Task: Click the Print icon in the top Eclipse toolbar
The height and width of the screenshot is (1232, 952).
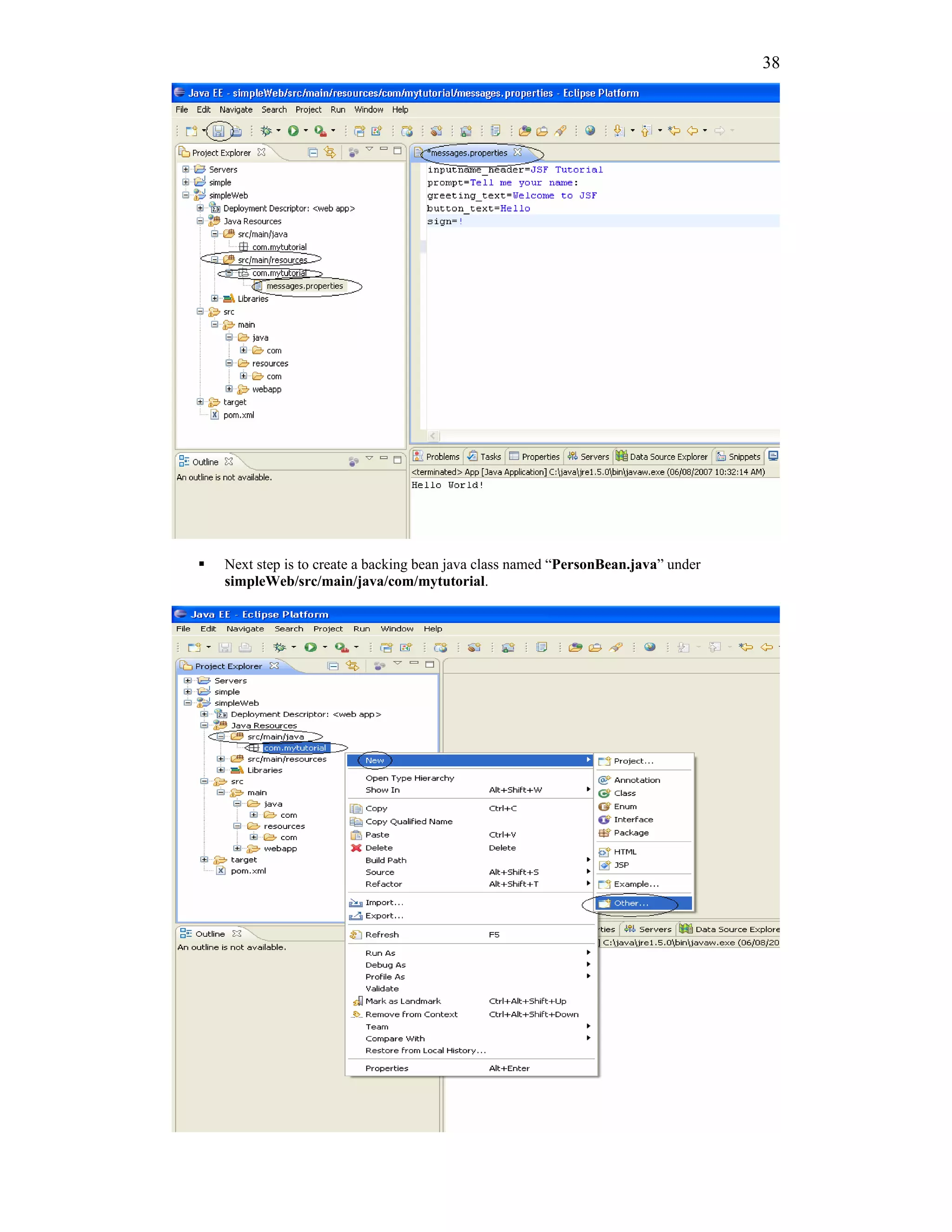Action: 237,131
